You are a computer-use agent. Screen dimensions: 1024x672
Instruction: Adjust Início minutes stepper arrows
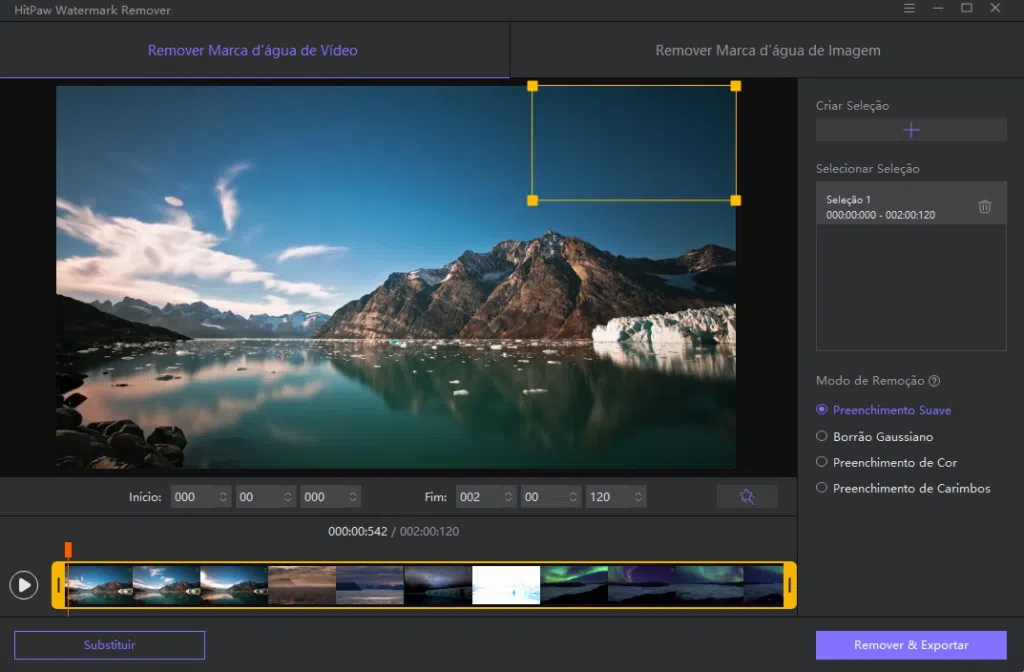tap(287, 497)
